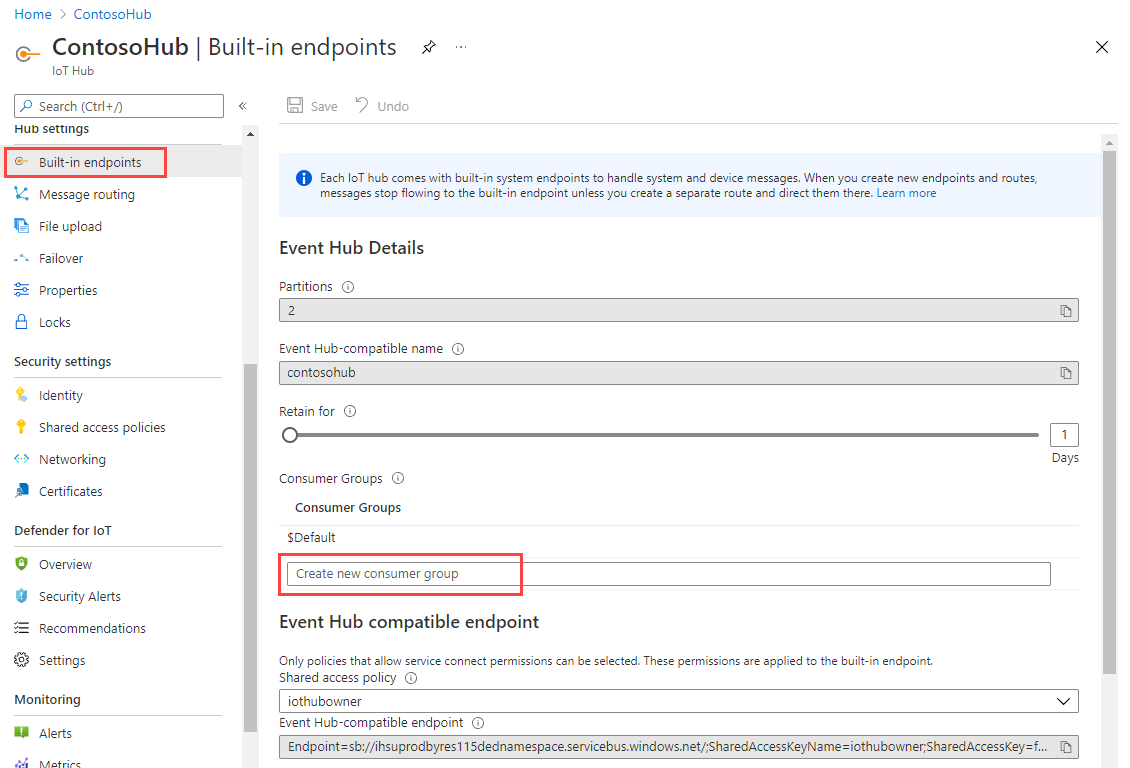Click the Failover icon in sidebar
The height and width of the screenshot is (768, 1130).
click(x=22, y=258)
